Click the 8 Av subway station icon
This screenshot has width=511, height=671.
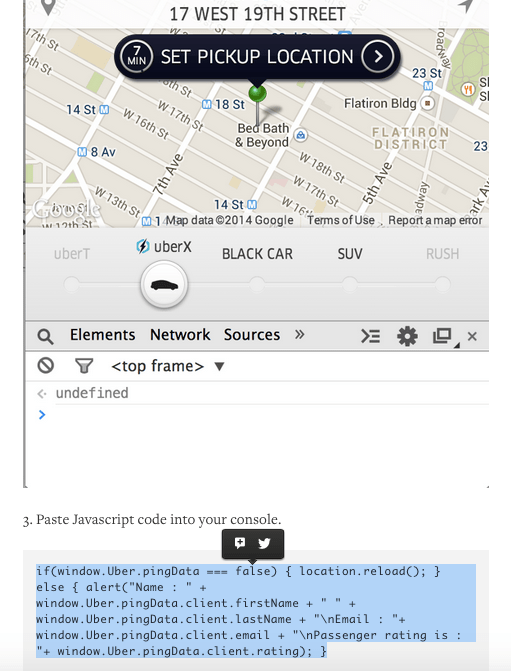(x=82, y=152)
